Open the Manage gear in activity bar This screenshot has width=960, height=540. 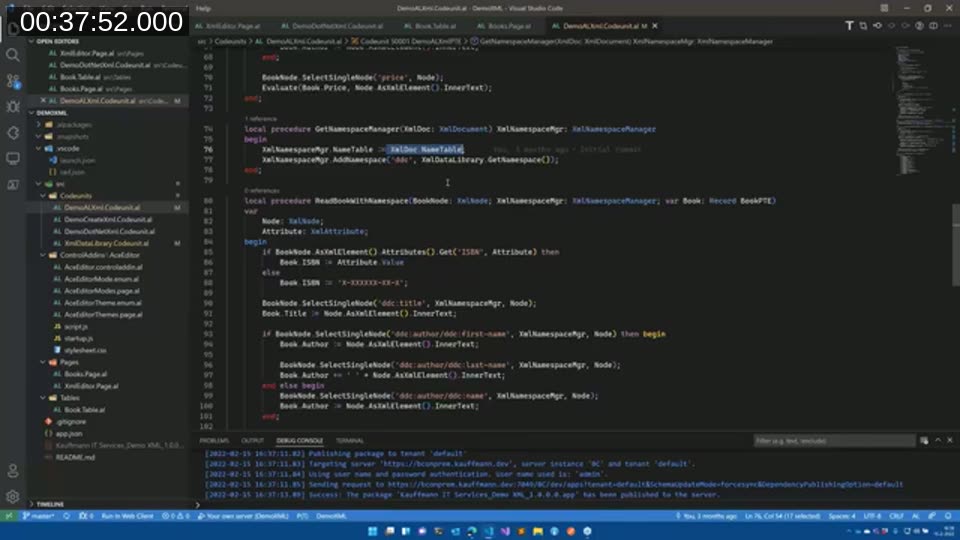(x=13, y=497)
